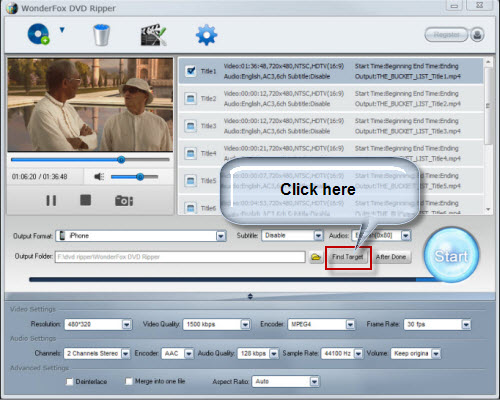Click the Output Folder path field
The width and height of the screenshot is (500, 400).
[x=180, y=257]
